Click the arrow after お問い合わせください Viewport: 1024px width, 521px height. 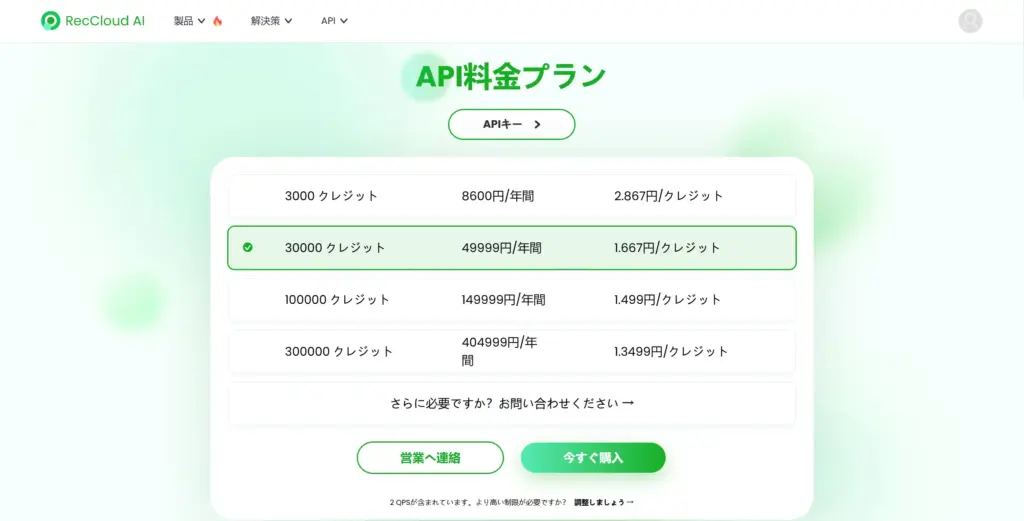[x=628, y=404]
